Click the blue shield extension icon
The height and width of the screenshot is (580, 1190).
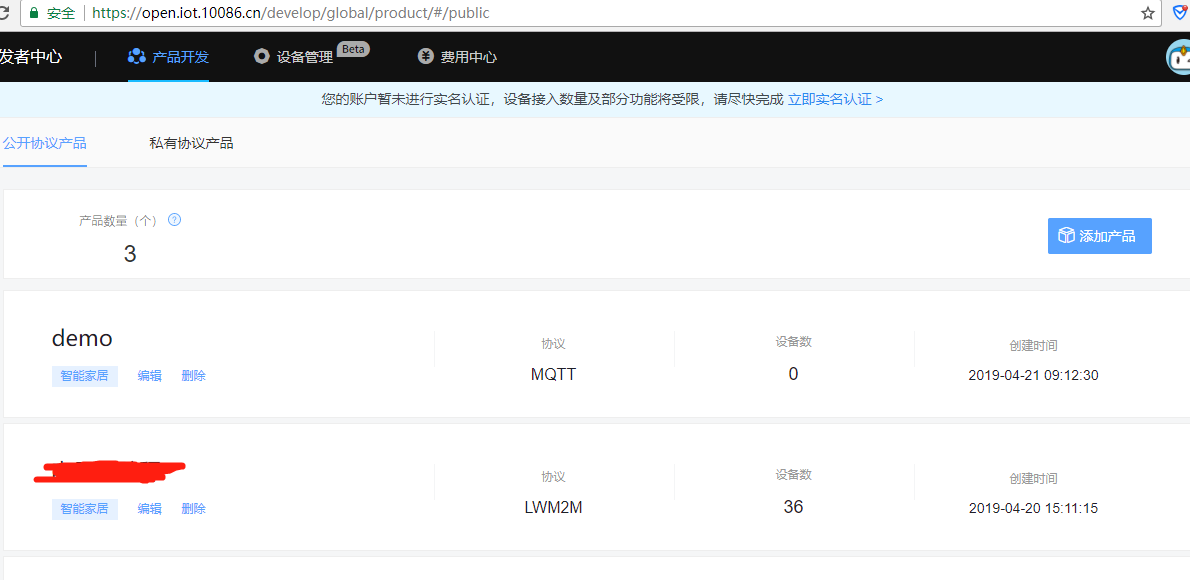click(x=1181, y=13)
